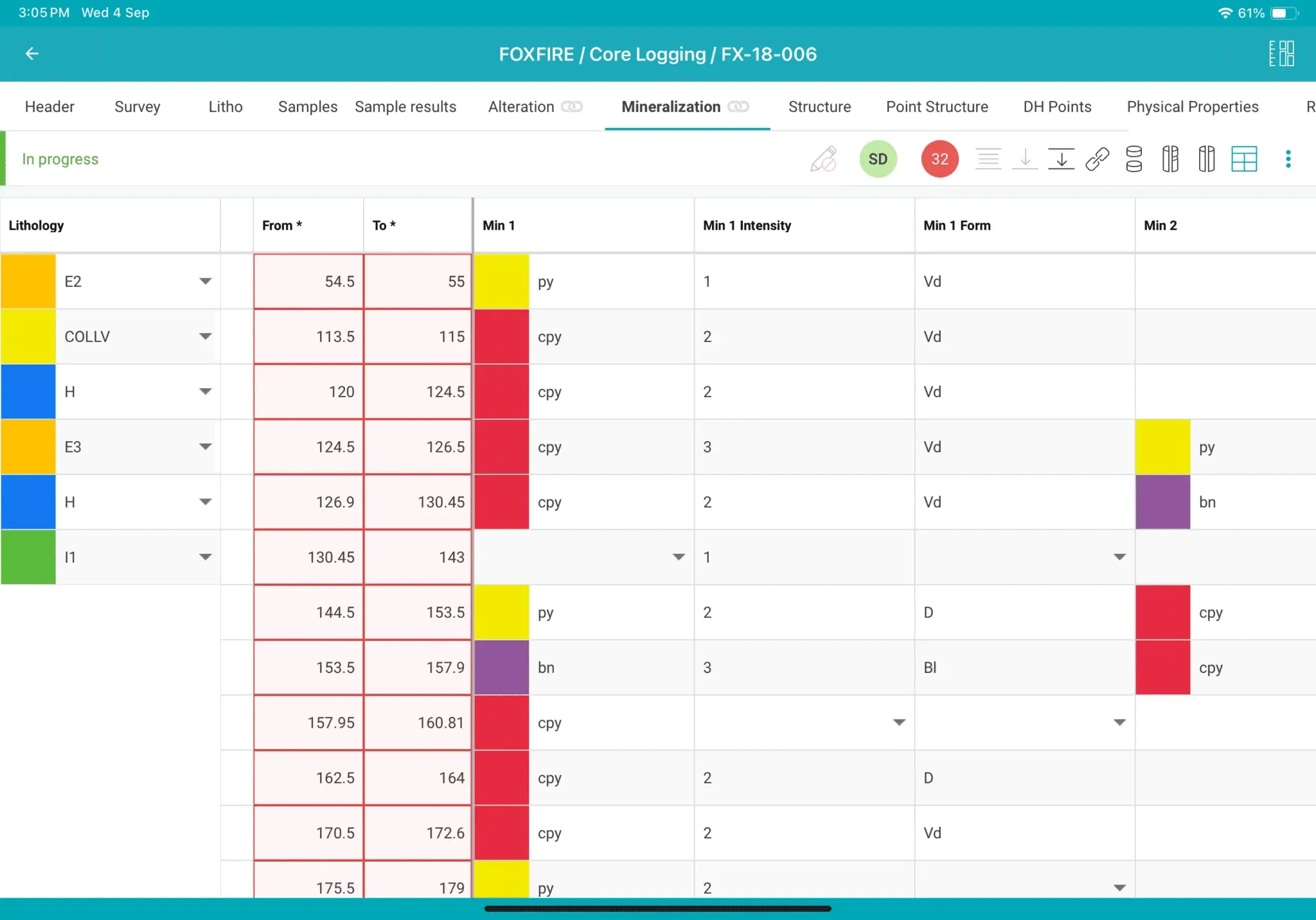Click the SD user avatar button

tap(878, 159)
